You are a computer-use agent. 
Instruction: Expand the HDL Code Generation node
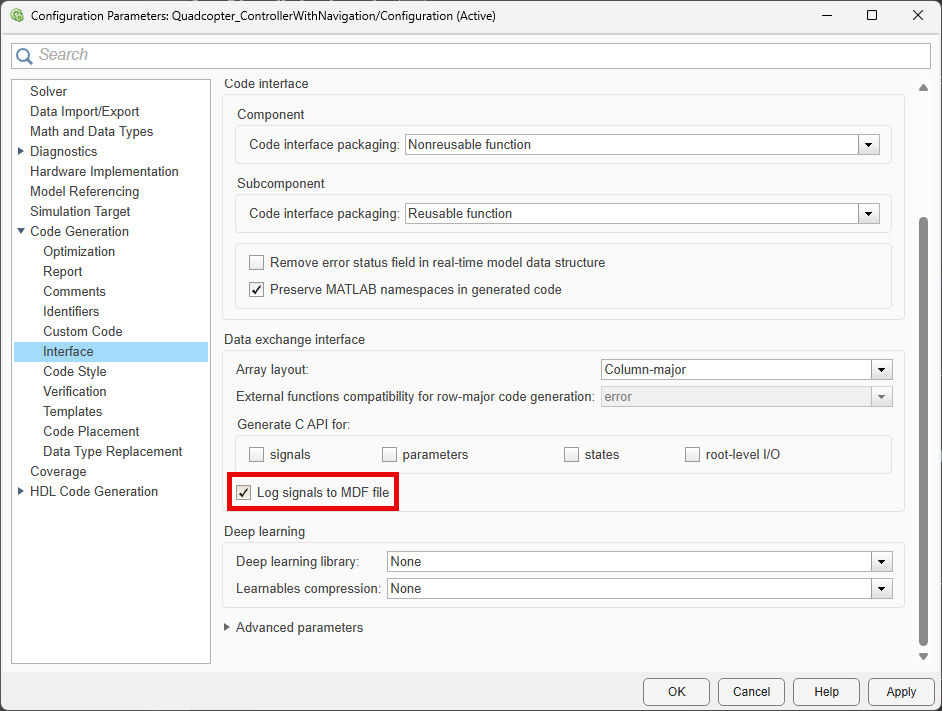[20, 491]
